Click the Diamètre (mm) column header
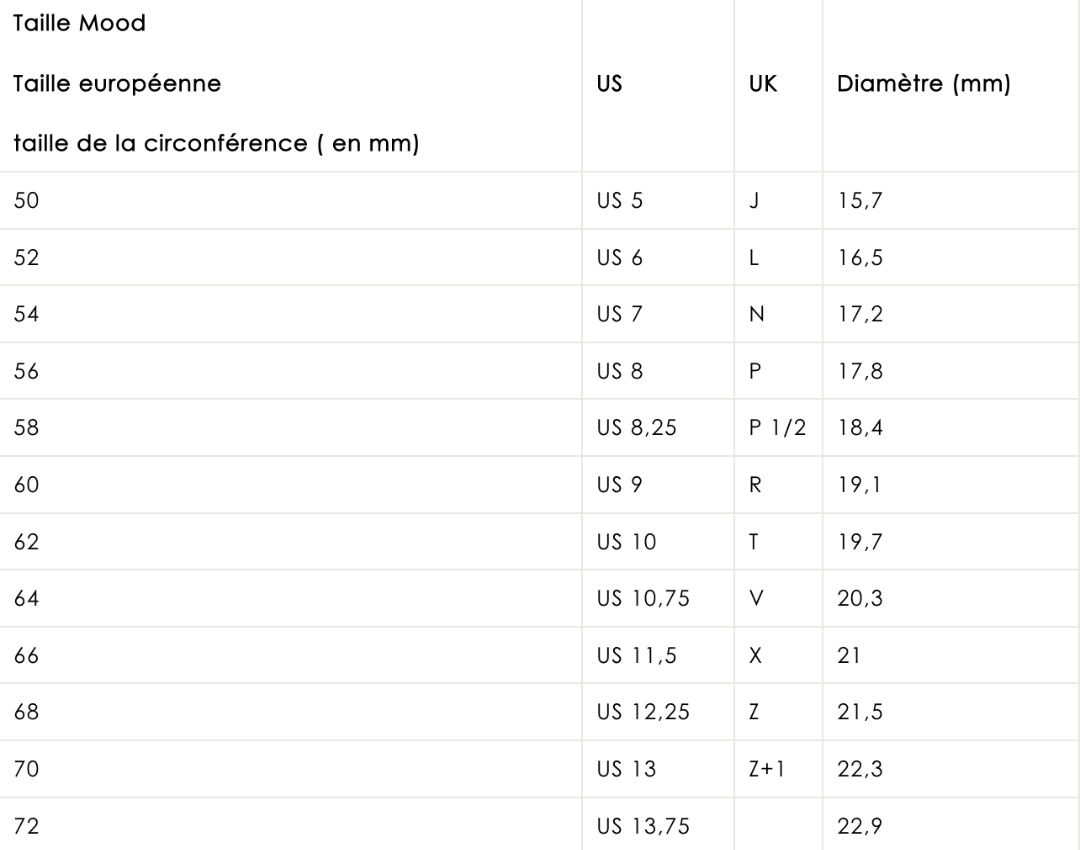Screen dimensions: 1080x850 tap(924, 84)
